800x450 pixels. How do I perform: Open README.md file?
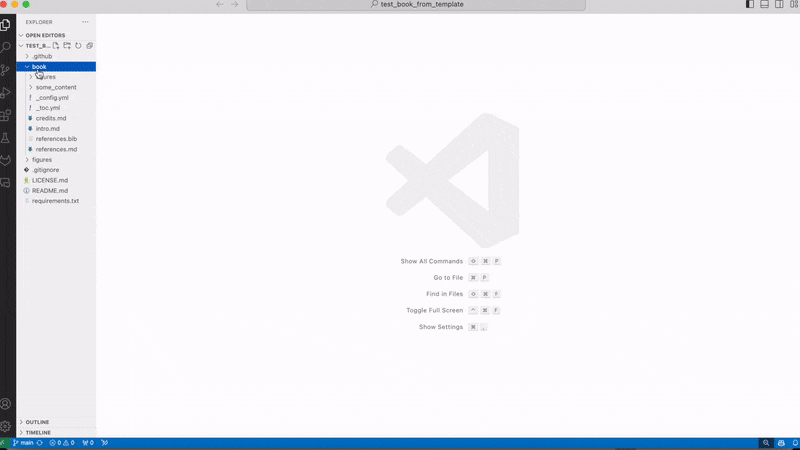(x=56, y=190)
